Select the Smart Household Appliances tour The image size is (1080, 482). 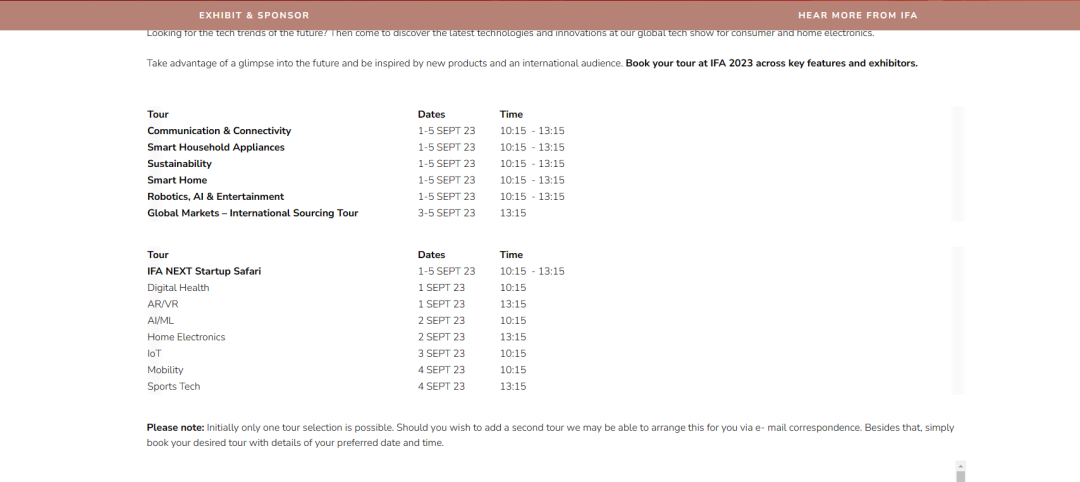216,147
